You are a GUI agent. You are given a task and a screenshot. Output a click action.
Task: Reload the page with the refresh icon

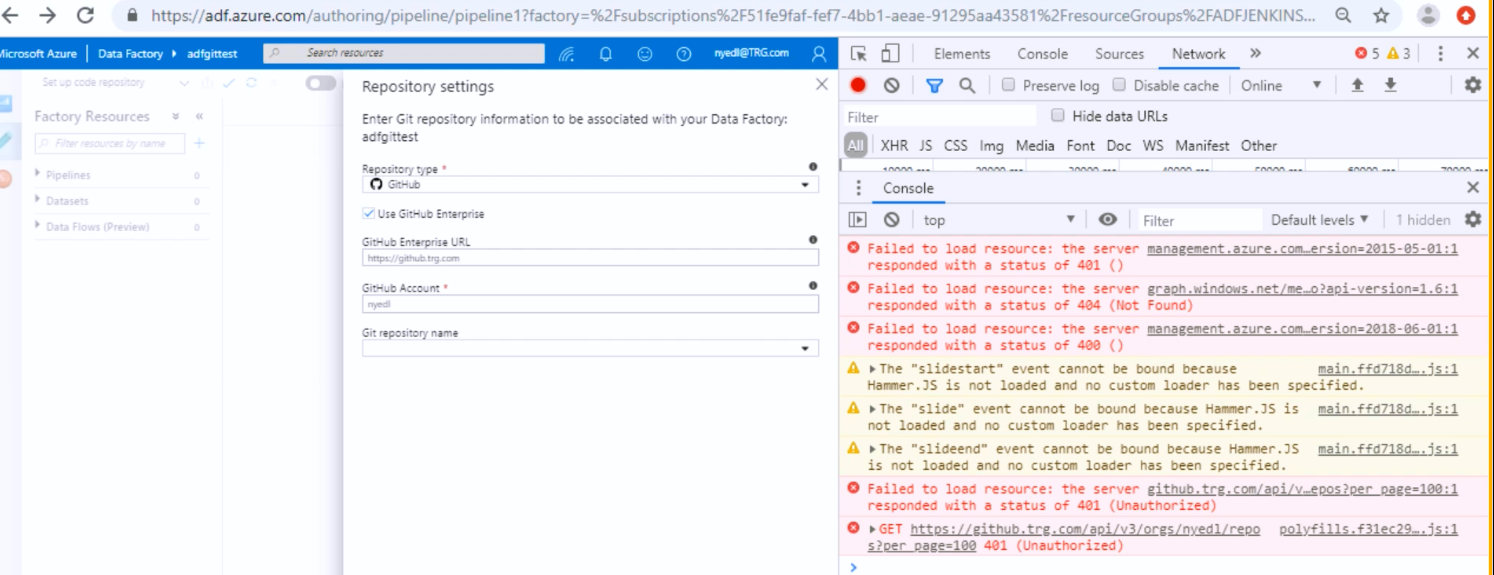coord(85,15)
